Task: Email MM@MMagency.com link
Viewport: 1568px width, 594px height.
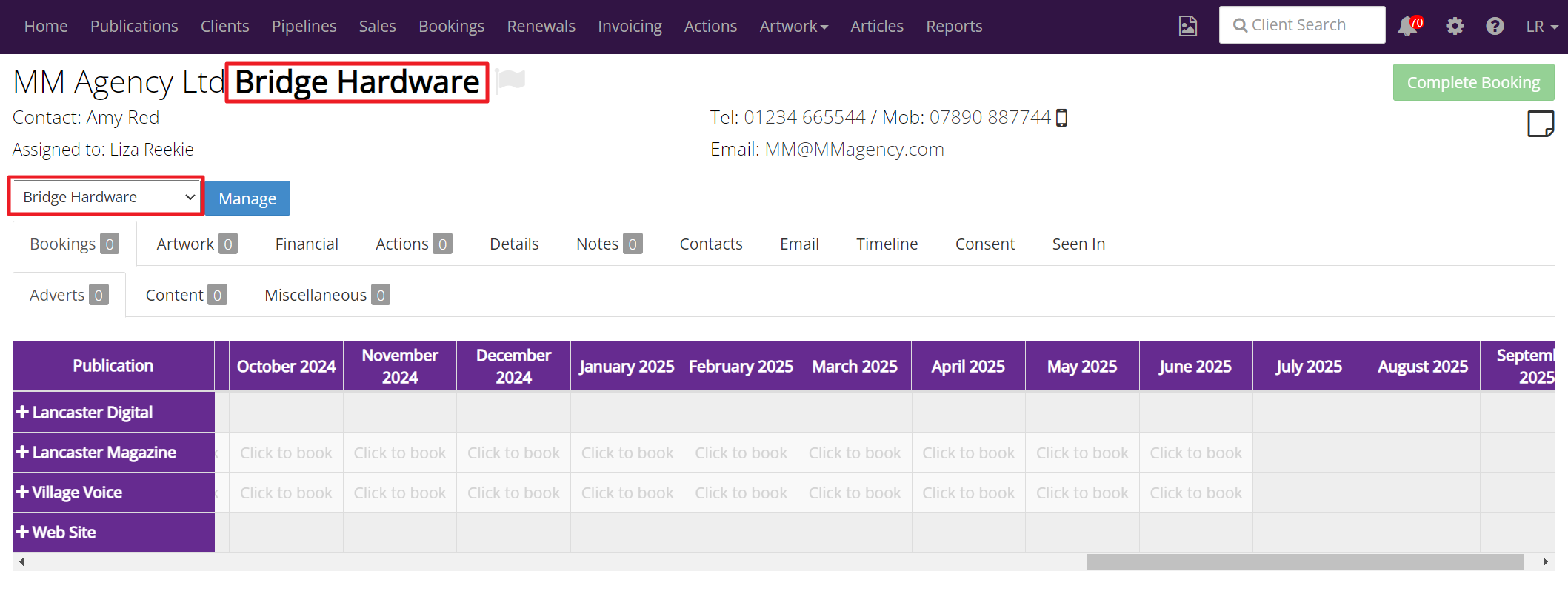Action: (854, 149)
